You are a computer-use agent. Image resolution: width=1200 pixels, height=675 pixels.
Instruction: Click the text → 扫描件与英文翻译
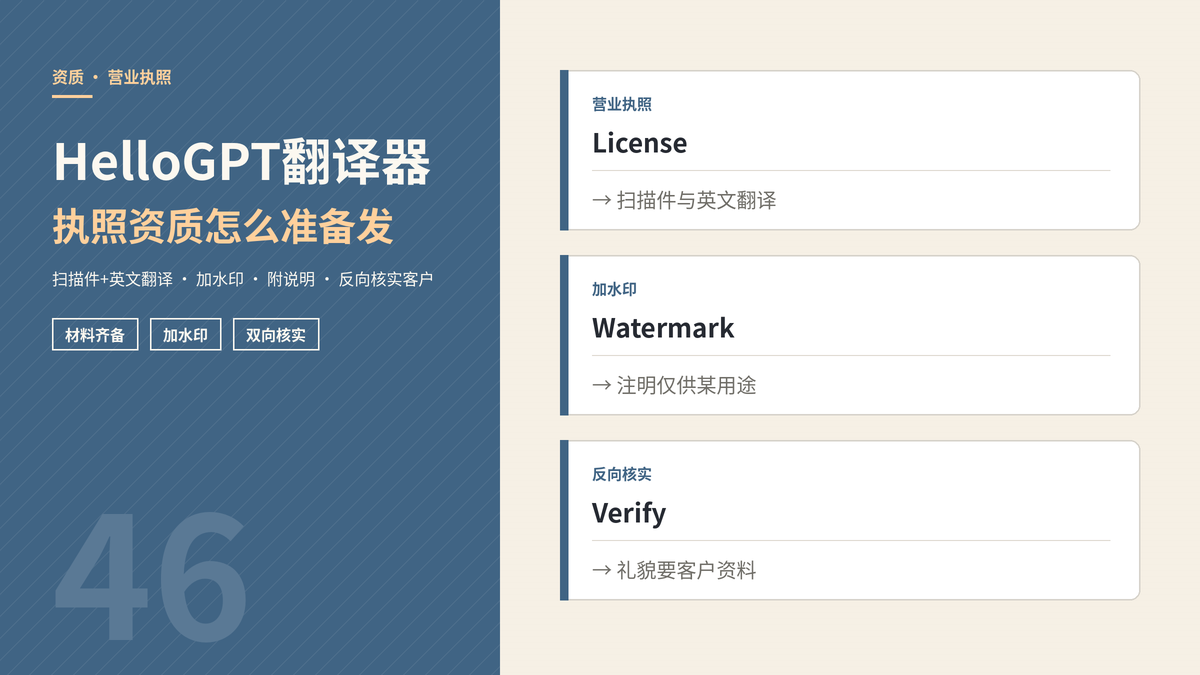coord(684,200)
